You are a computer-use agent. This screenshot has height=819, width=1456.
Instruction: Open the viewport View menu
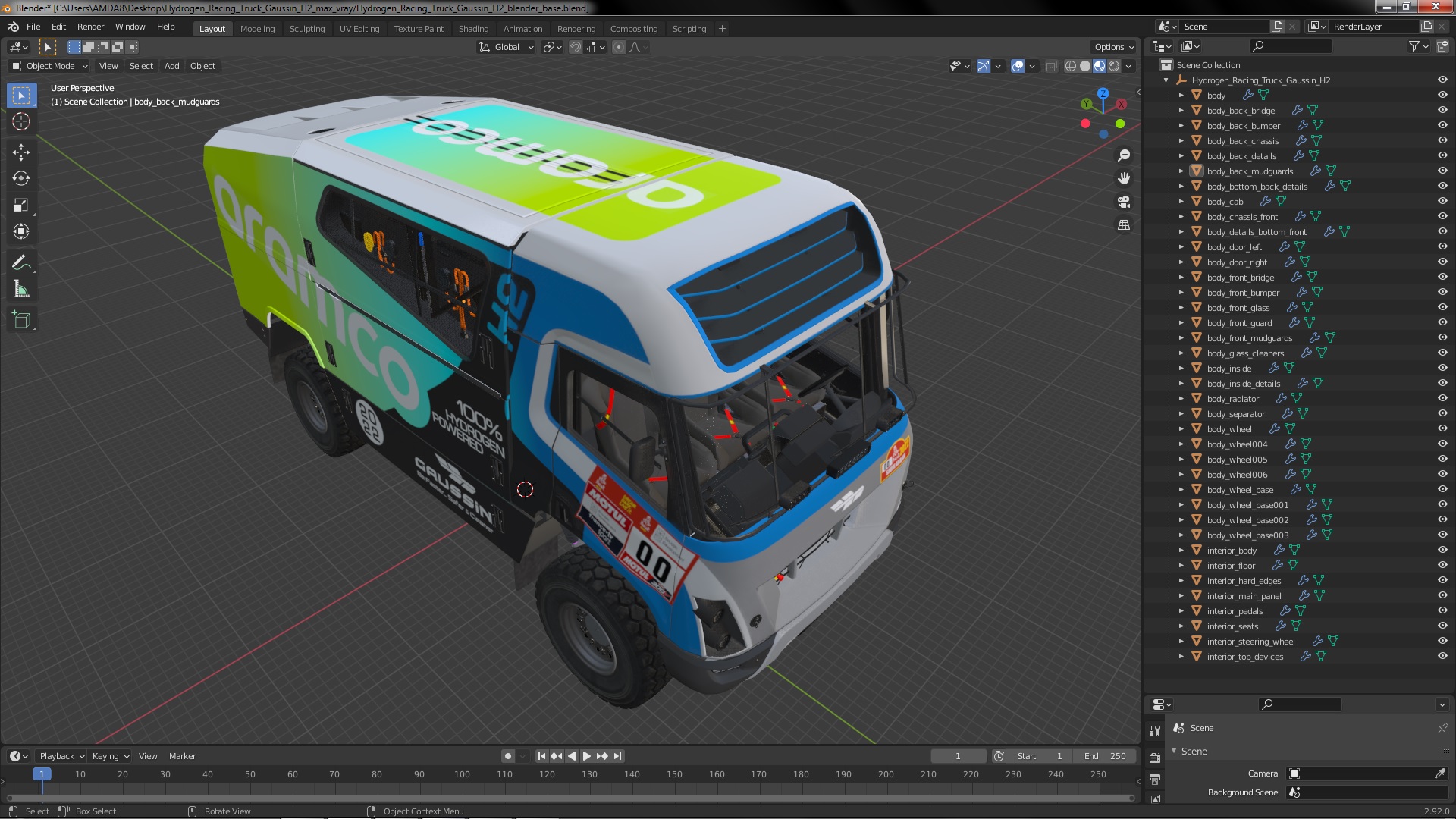[x=108, y=66]
